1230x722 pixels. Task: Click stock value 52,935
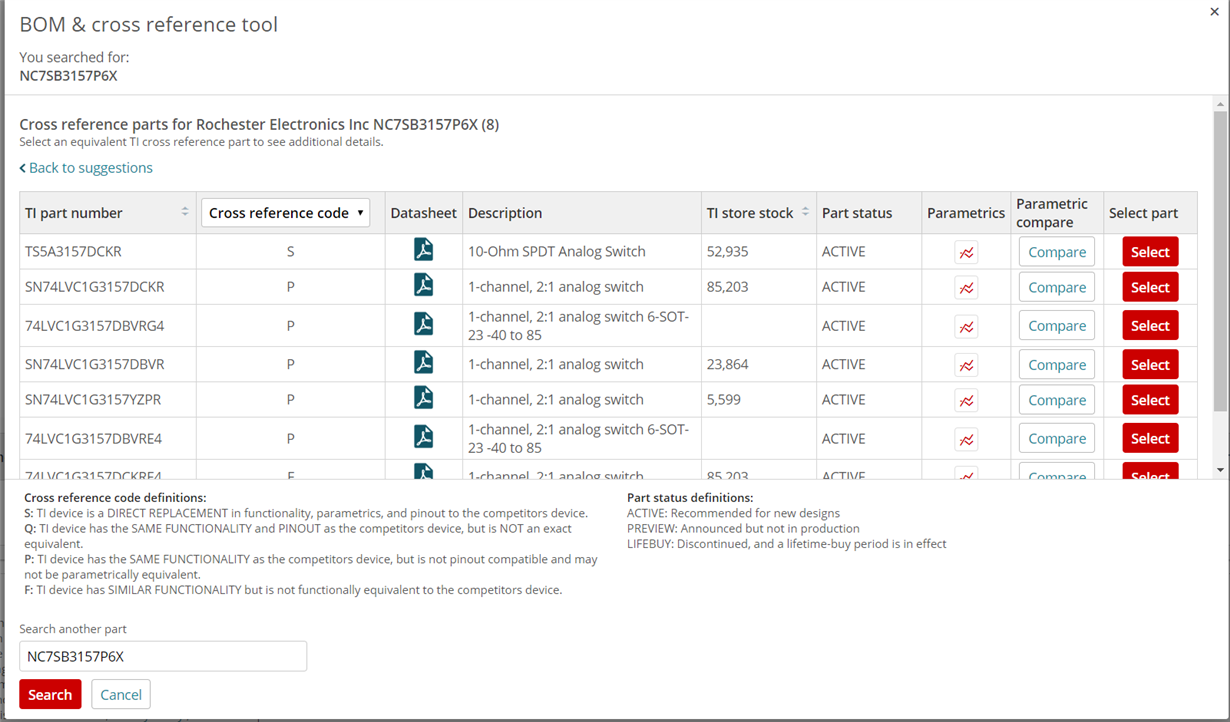pyautogui.click(x=727, y=251)
